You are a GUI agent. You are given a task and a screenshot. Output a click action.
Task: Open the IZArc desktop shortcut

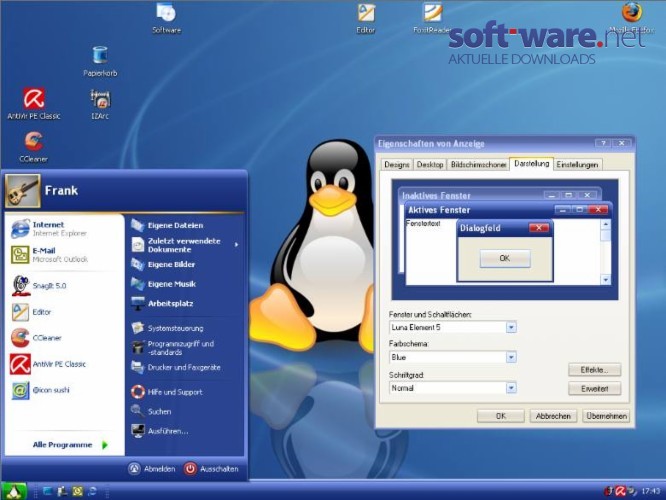point(100,105)
